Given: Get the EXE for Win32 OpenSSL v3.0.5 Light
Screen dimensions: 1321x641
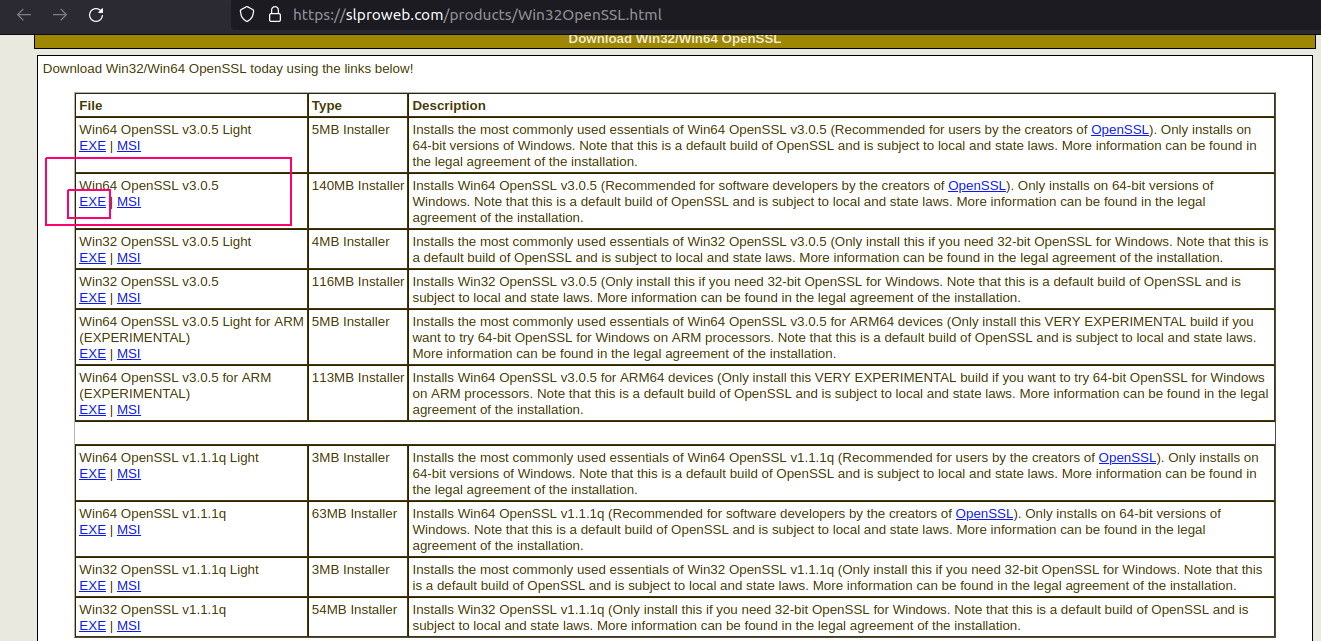Looking at the screenshot, I should click(x=92, y=258).
